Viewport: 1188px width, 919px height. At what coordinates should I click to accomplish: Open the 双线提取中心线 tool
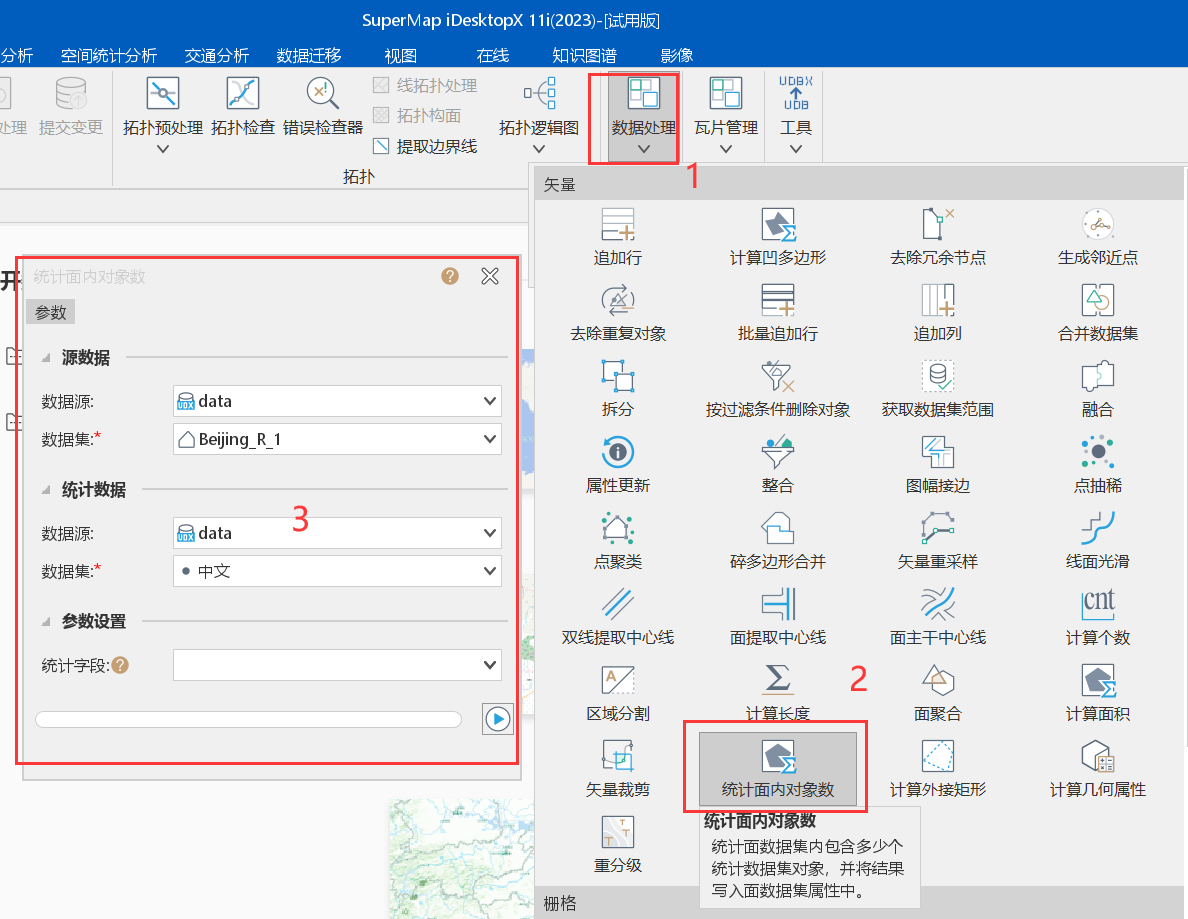coord(617,616)
